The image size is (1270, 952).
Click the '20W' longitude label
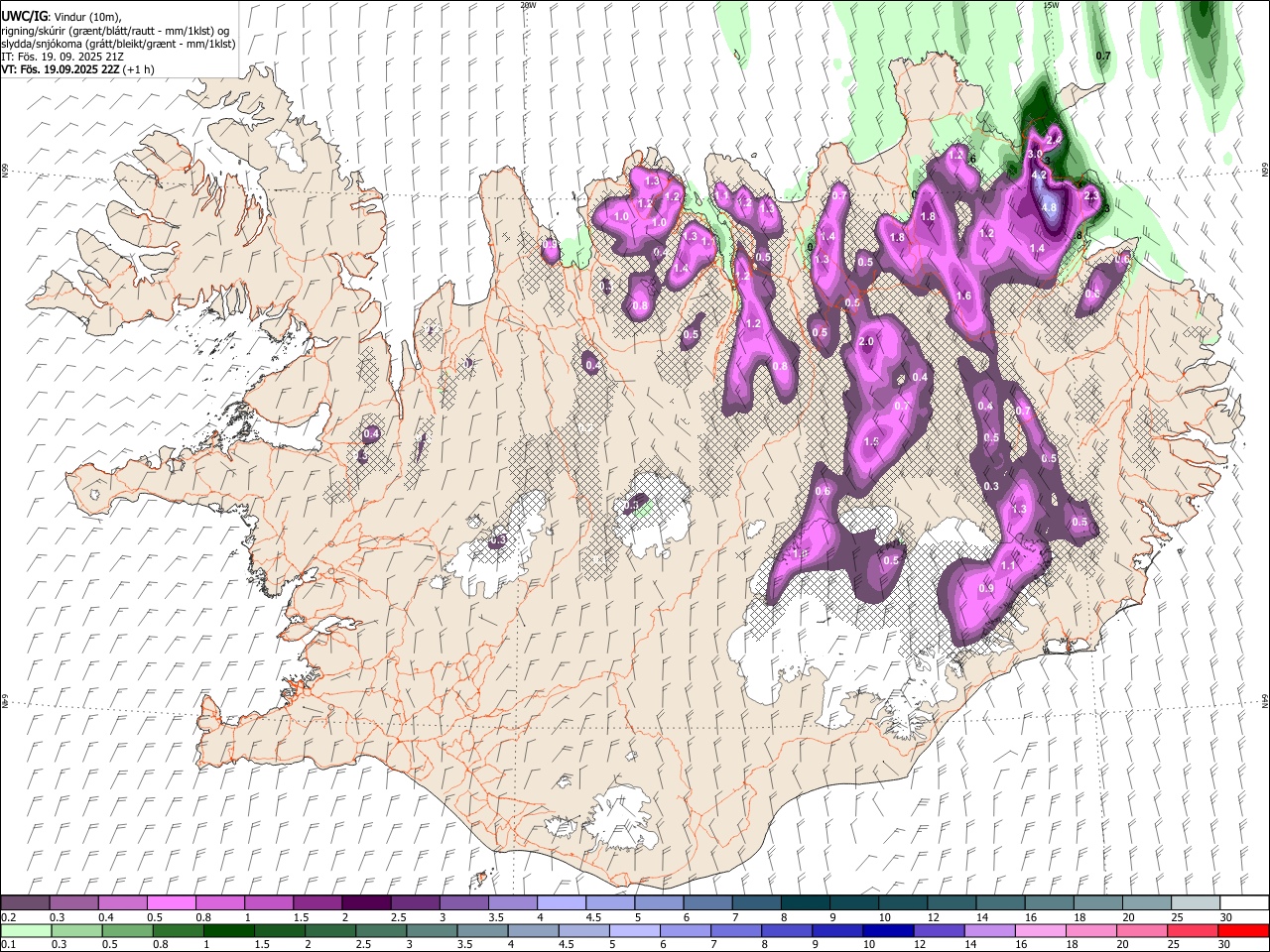pos(528,5)
